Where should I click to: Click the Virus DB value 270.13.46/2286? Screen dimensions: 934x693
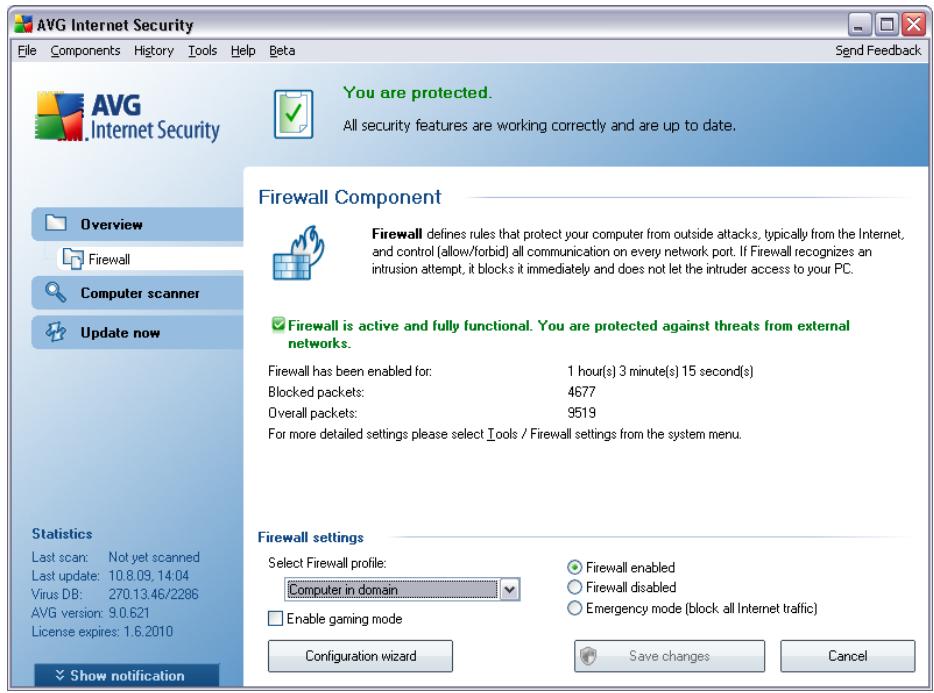153,594
